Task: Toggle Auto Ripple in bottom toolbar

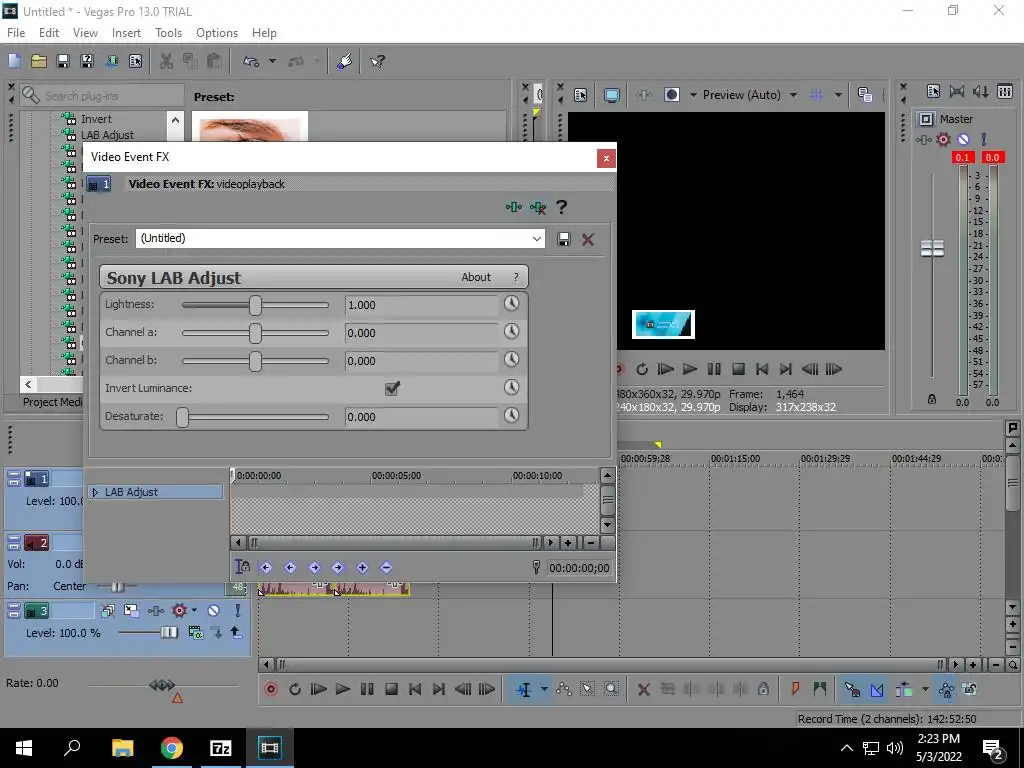Action: coord(904,689)
